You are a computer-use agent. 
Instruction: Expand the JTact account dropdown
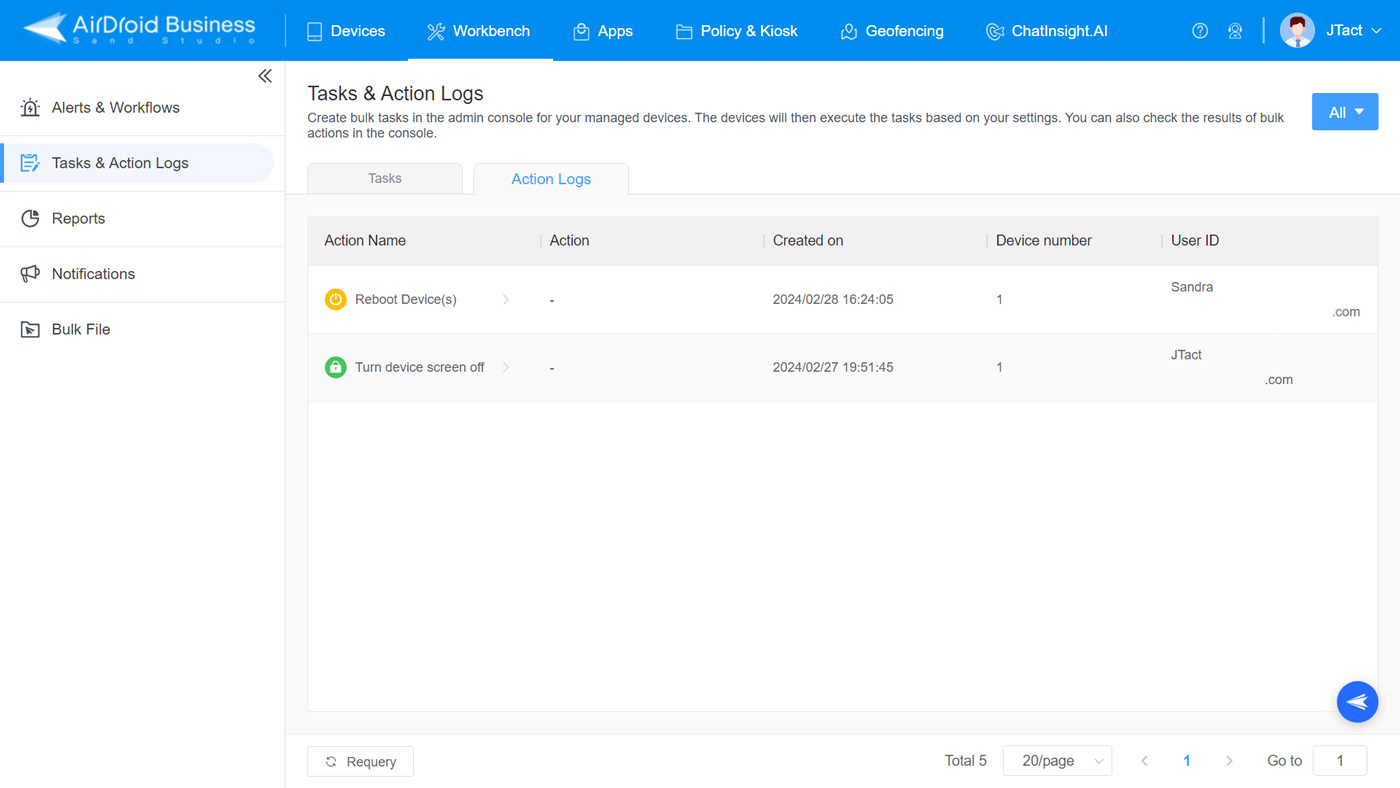pyautogui.click(x=1354, y=31)
